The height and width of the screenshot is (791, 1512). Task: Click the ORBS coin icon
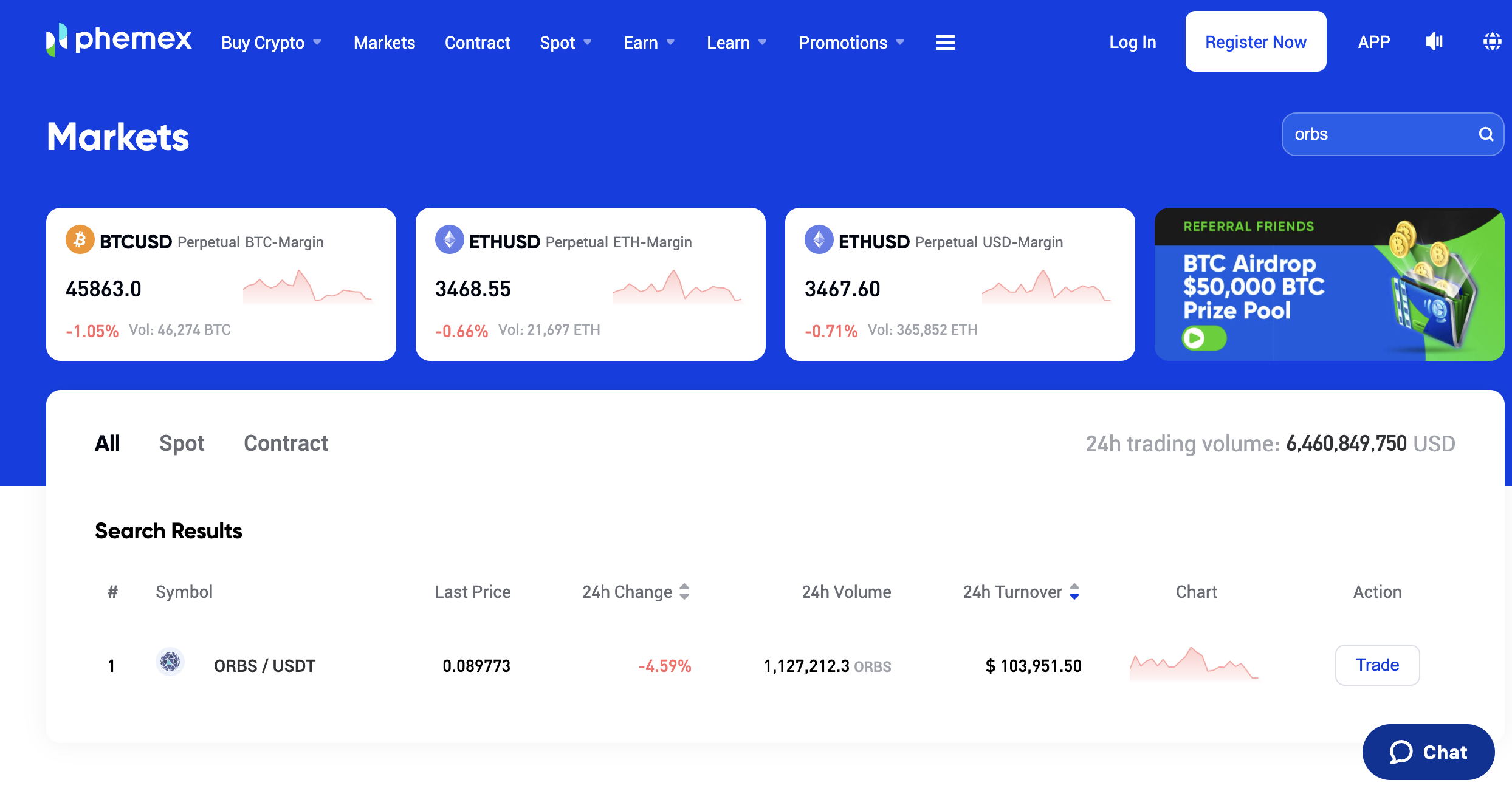pos(170,662)
